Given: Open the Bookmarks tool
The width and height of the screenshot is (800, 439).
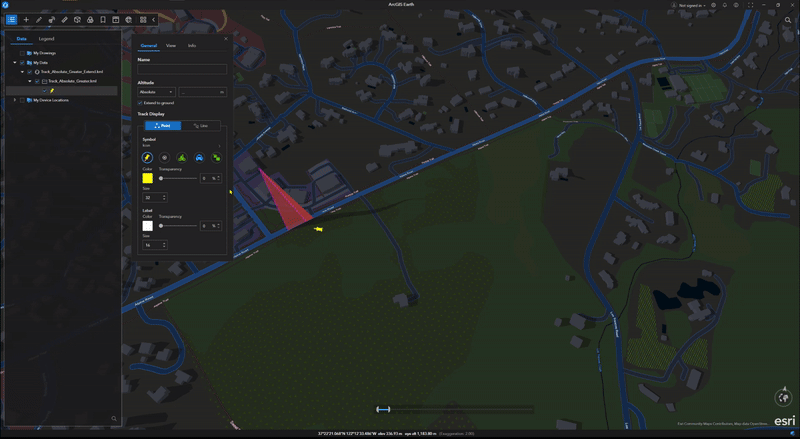Looking at the screenshot, I should coord(103,19).
